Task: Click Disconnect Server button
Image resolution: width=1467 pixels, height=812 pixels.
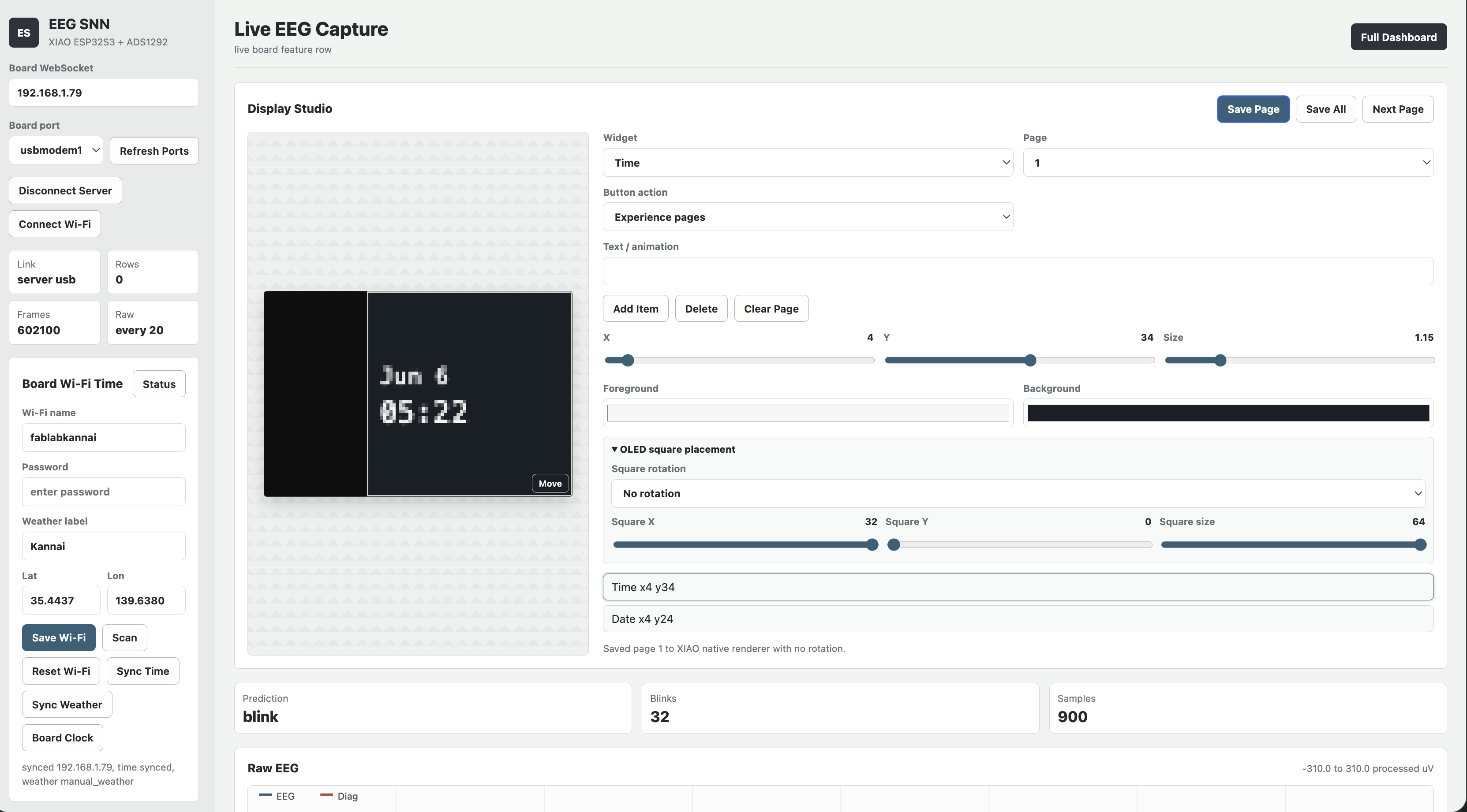Action: [x=65, y=190]
